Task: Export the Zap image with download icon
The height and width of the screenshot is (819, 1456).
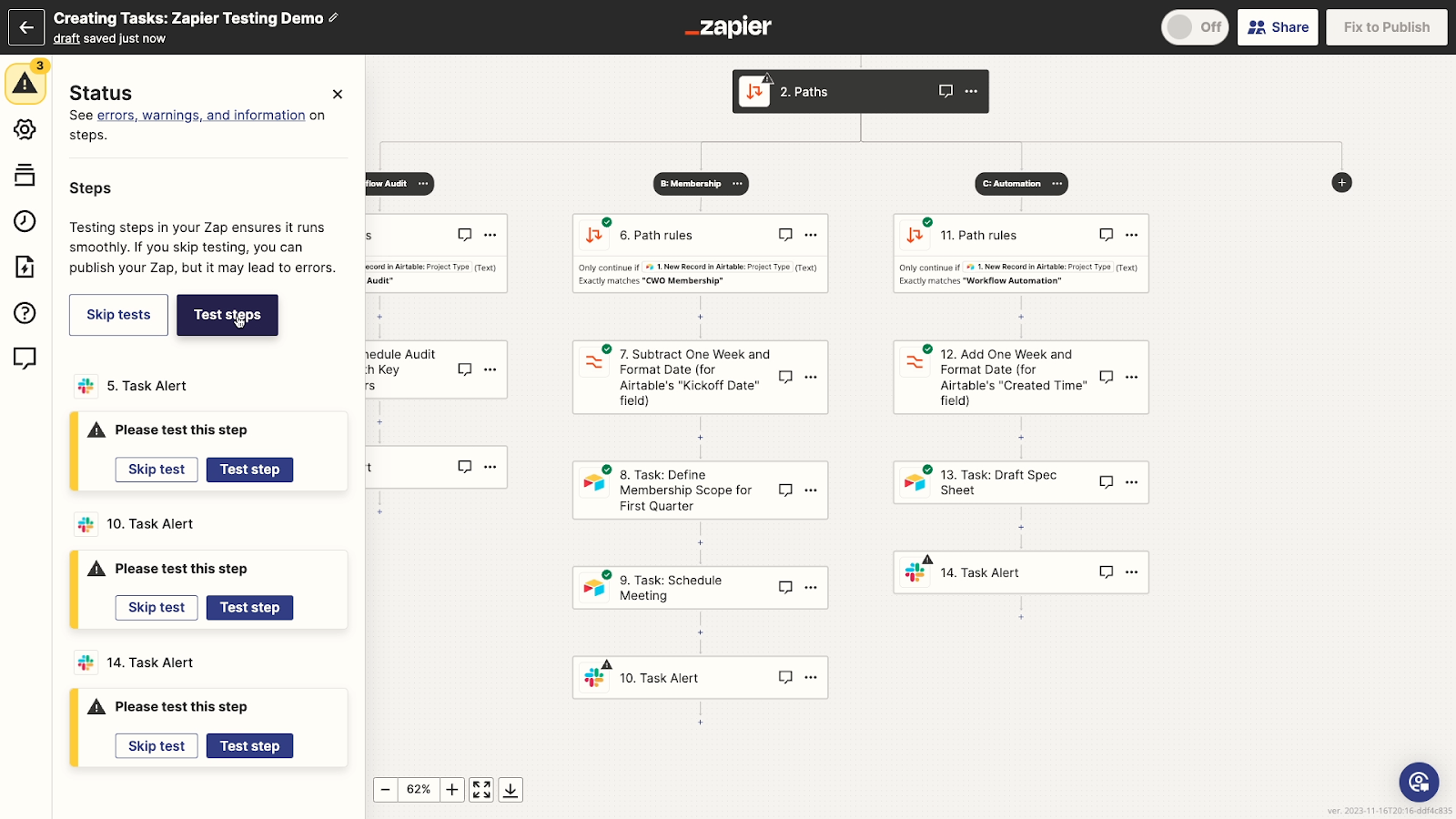Action: [511, 790]
